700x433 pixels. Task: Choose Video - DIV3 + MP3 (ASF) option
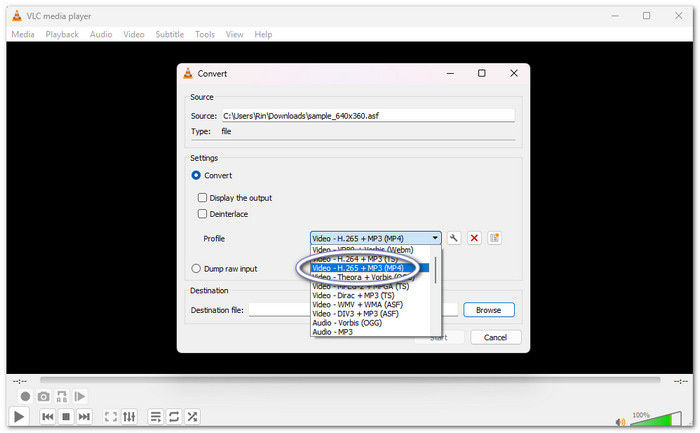370,314
